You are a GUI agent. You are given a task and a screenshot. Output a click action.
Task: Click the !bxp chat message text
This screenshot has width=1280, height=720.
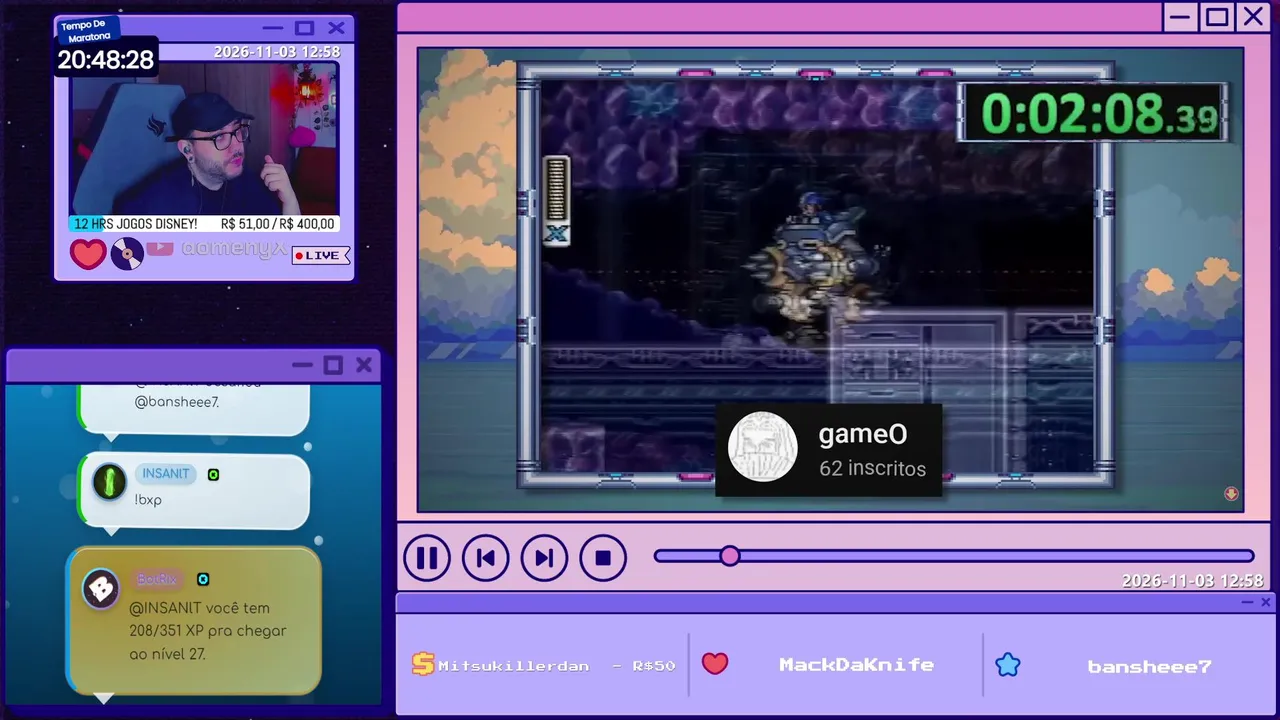(148, 499)
